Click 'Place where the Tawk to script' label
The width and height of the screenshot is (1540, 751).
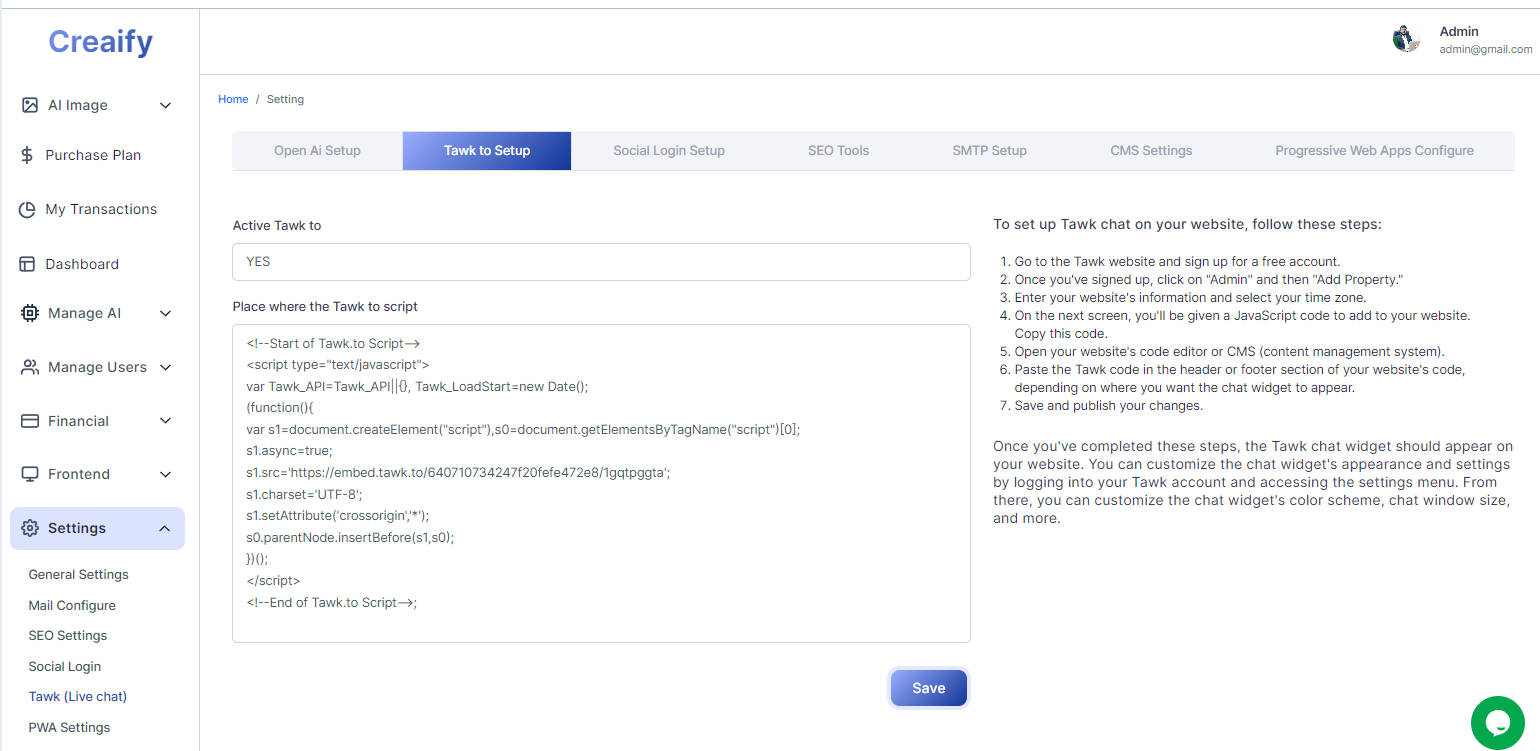(325, 307)
